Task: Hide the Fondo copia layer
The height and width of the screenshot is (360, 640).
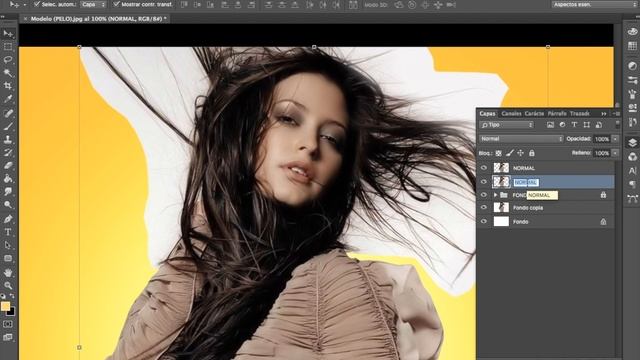Action: tap(484, 208)
